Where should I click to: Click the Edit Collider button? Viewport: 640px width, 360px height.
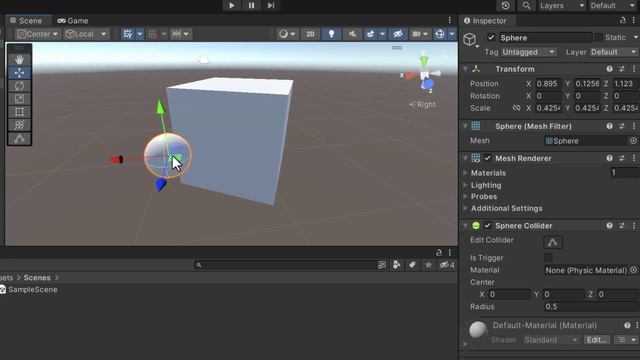[553, 242]
